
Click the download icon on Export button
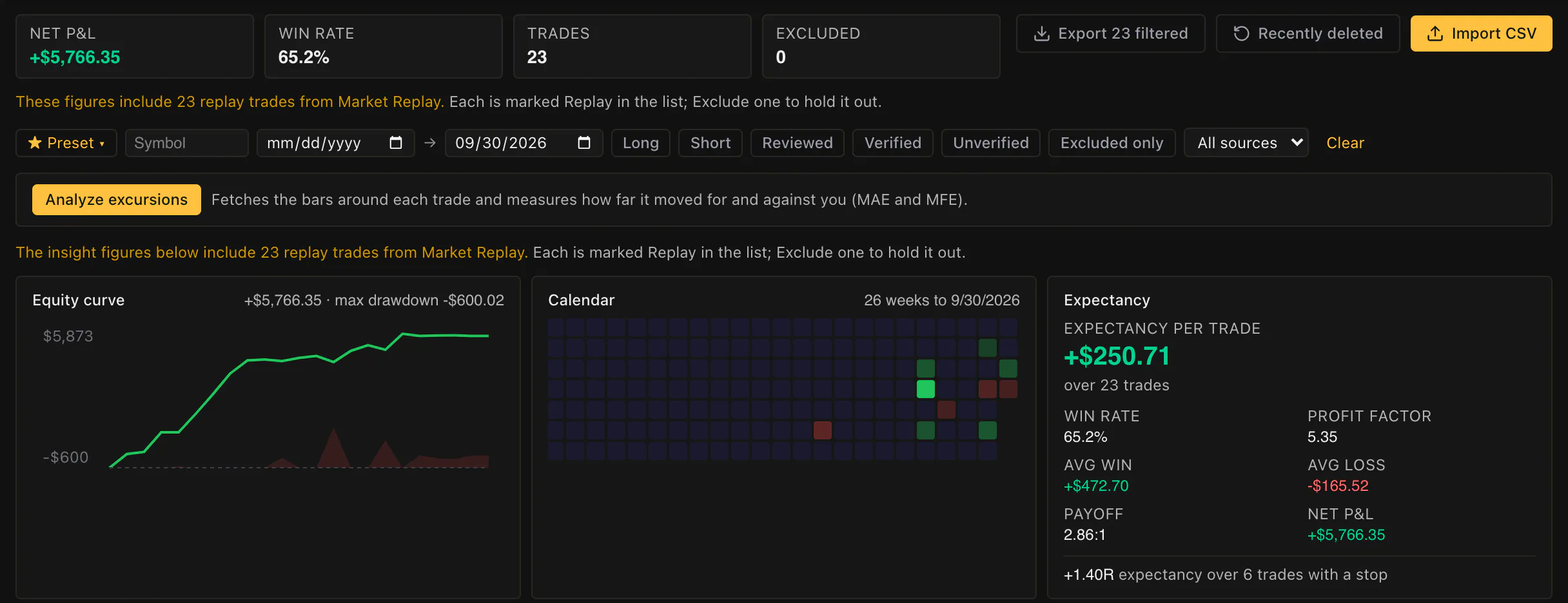coord(1041,33)
